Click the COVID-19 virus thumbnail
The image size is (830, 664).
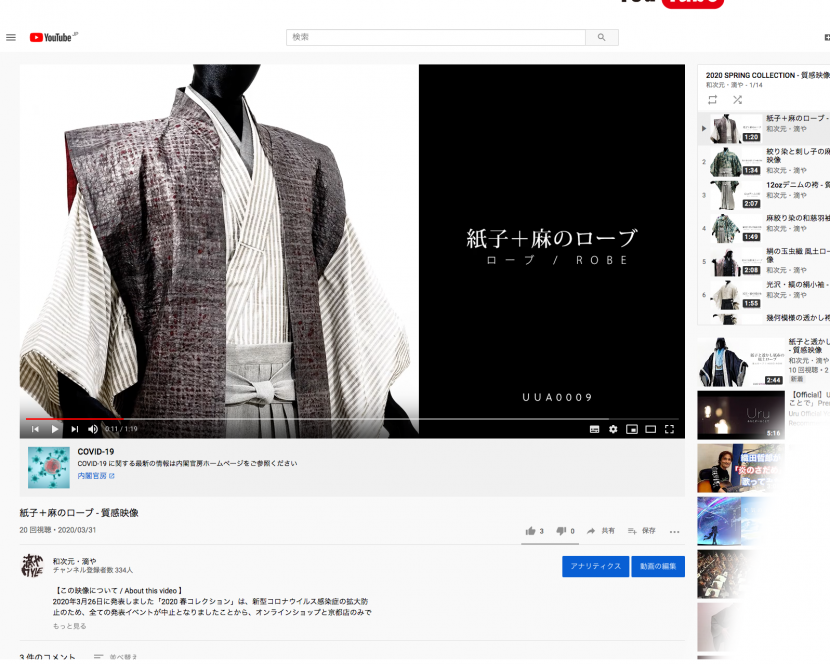click(49, 468)
